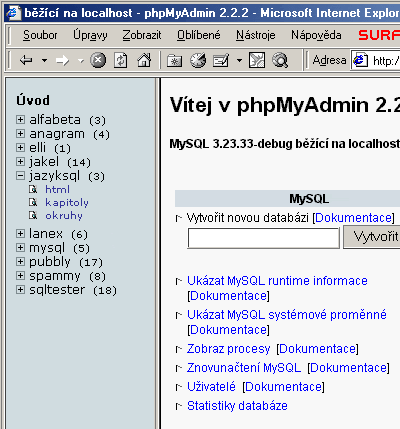Expand the jakel database node
This screenshot has height=429, width=400.
pyautogui.click(x=20, y=161)
